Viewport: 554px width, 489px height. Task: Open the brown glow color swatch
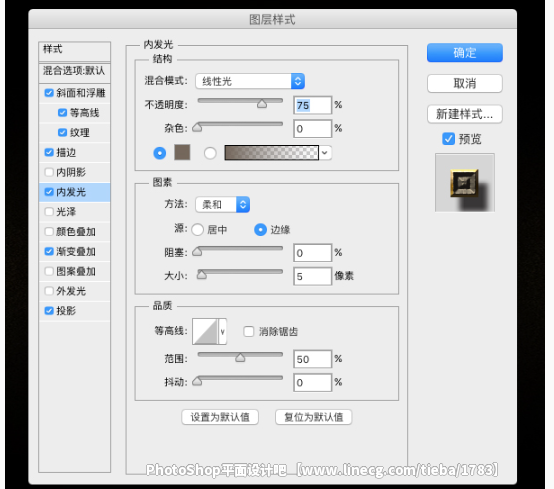click(x=182, y=152)
